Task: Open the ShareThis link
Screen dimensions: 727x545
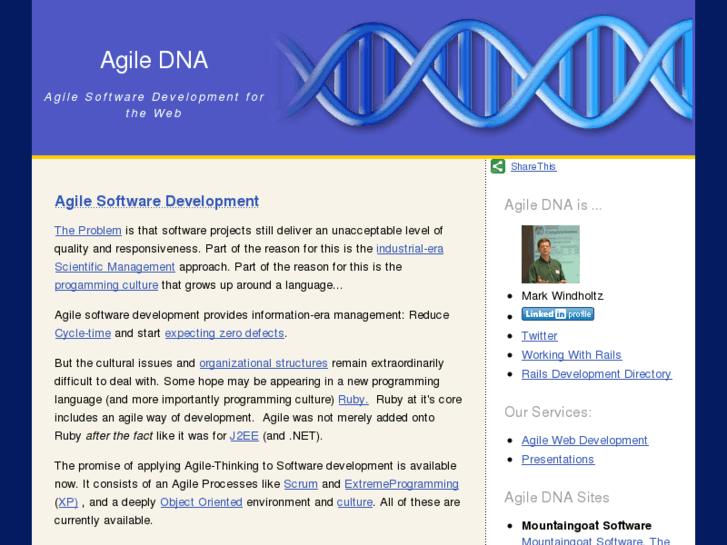Action: click(533, 167)
